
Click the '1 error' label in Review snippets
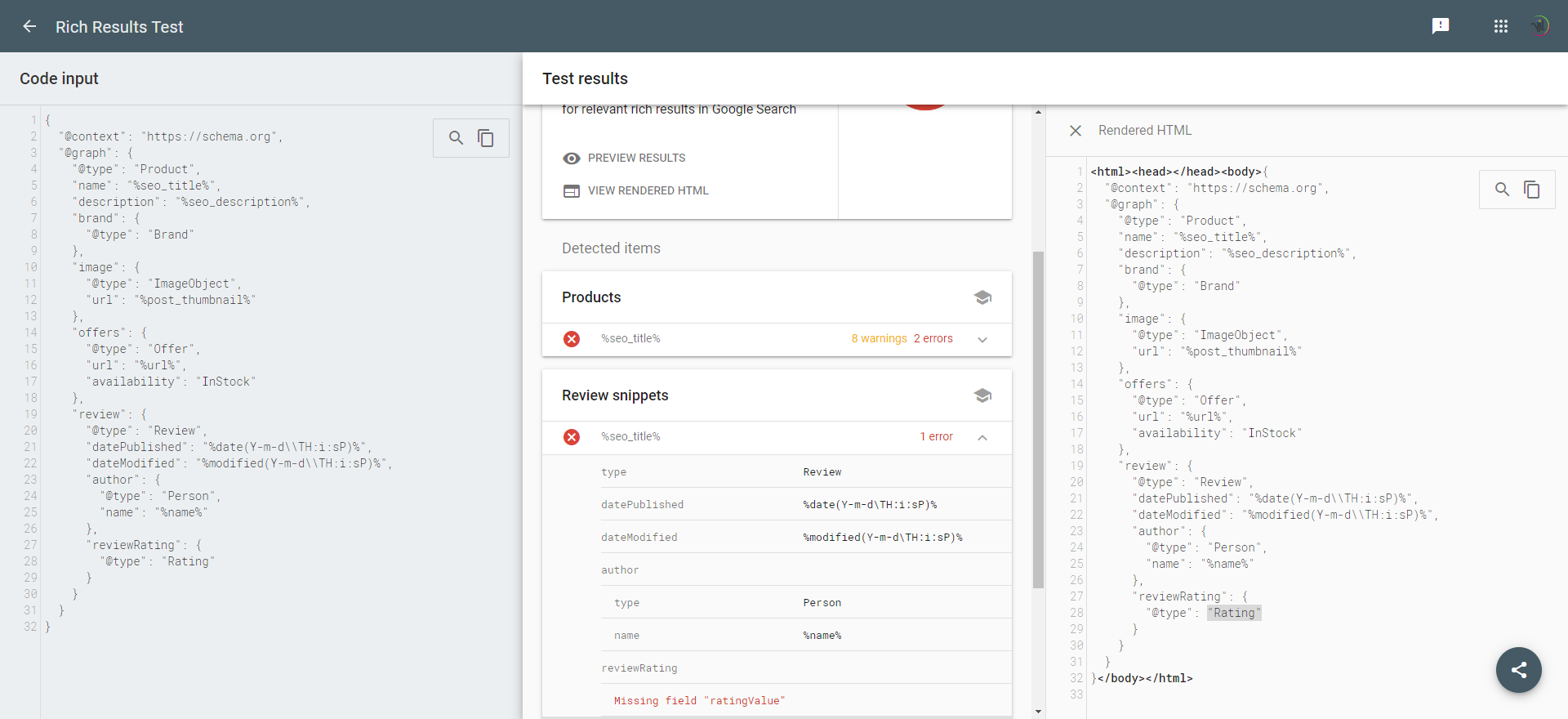[x=936, y=436]
